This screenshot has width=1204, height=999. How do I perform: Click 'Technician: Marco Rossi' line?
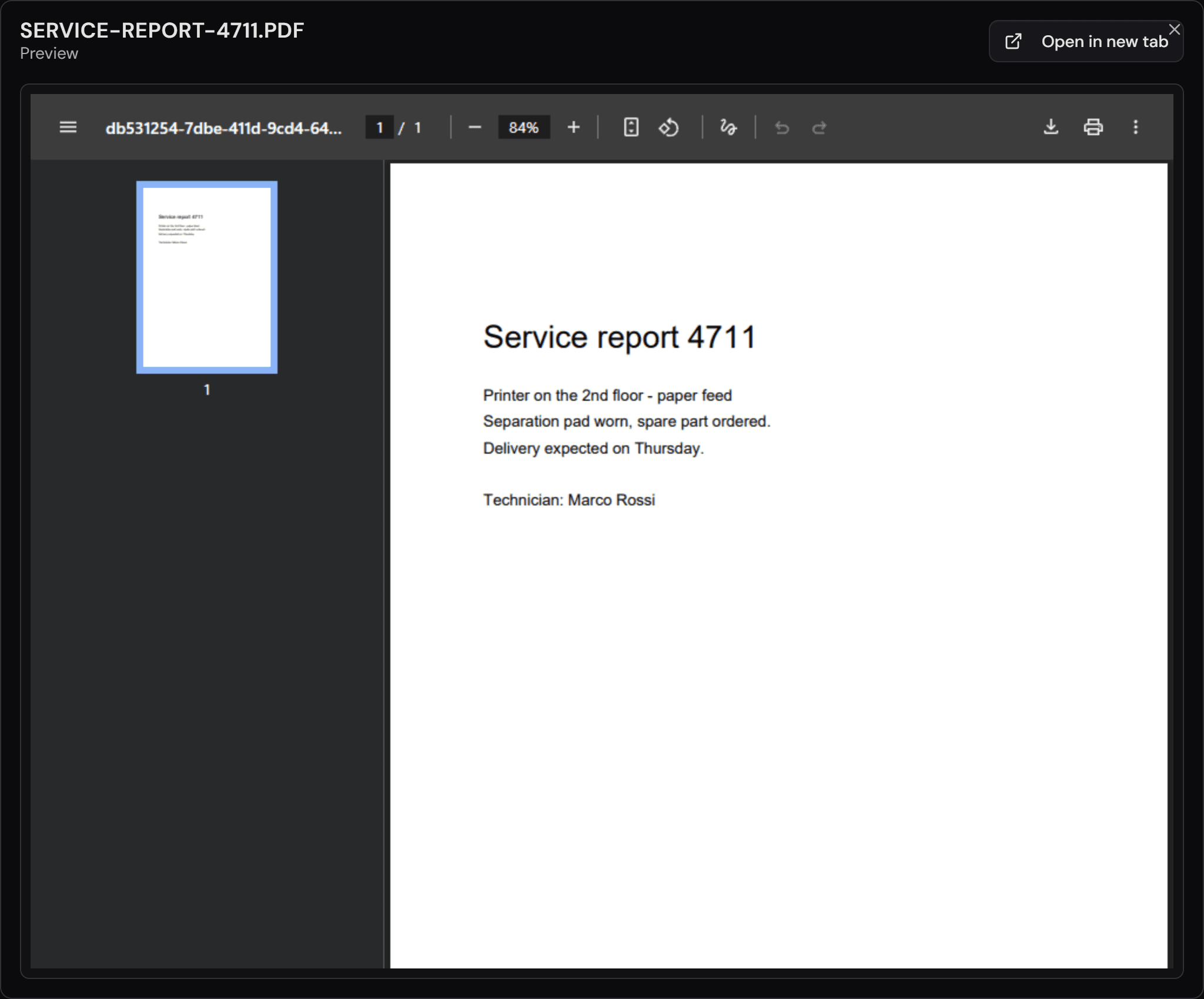click(x=569, y=500)
